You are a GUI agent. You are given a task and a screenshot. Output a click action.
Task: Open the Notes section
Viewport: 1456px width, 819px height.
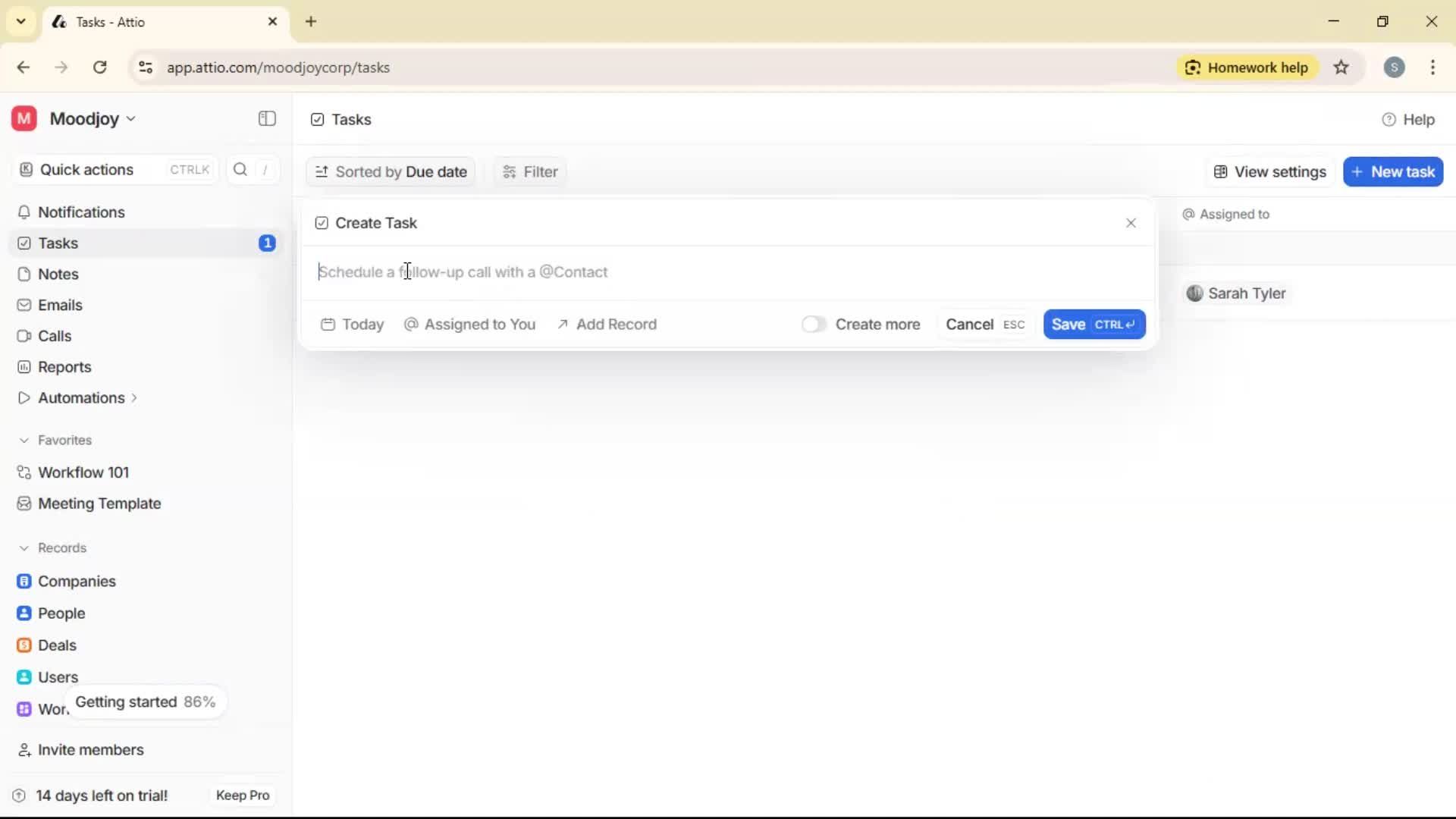pos(57,274)
